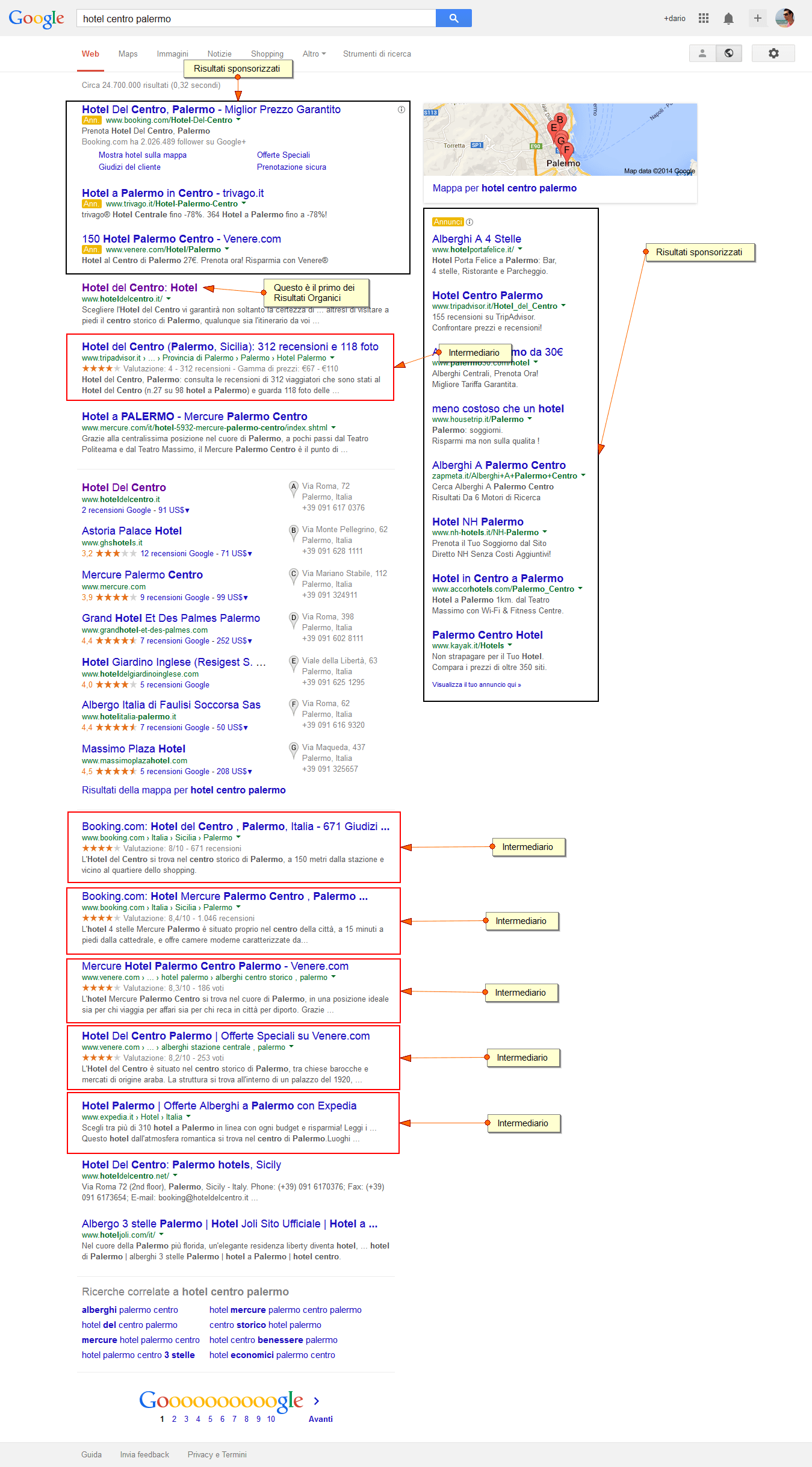Open Mappa per hotel centro palermo link
Screen dimensions: 812x1467
[504, 188]
